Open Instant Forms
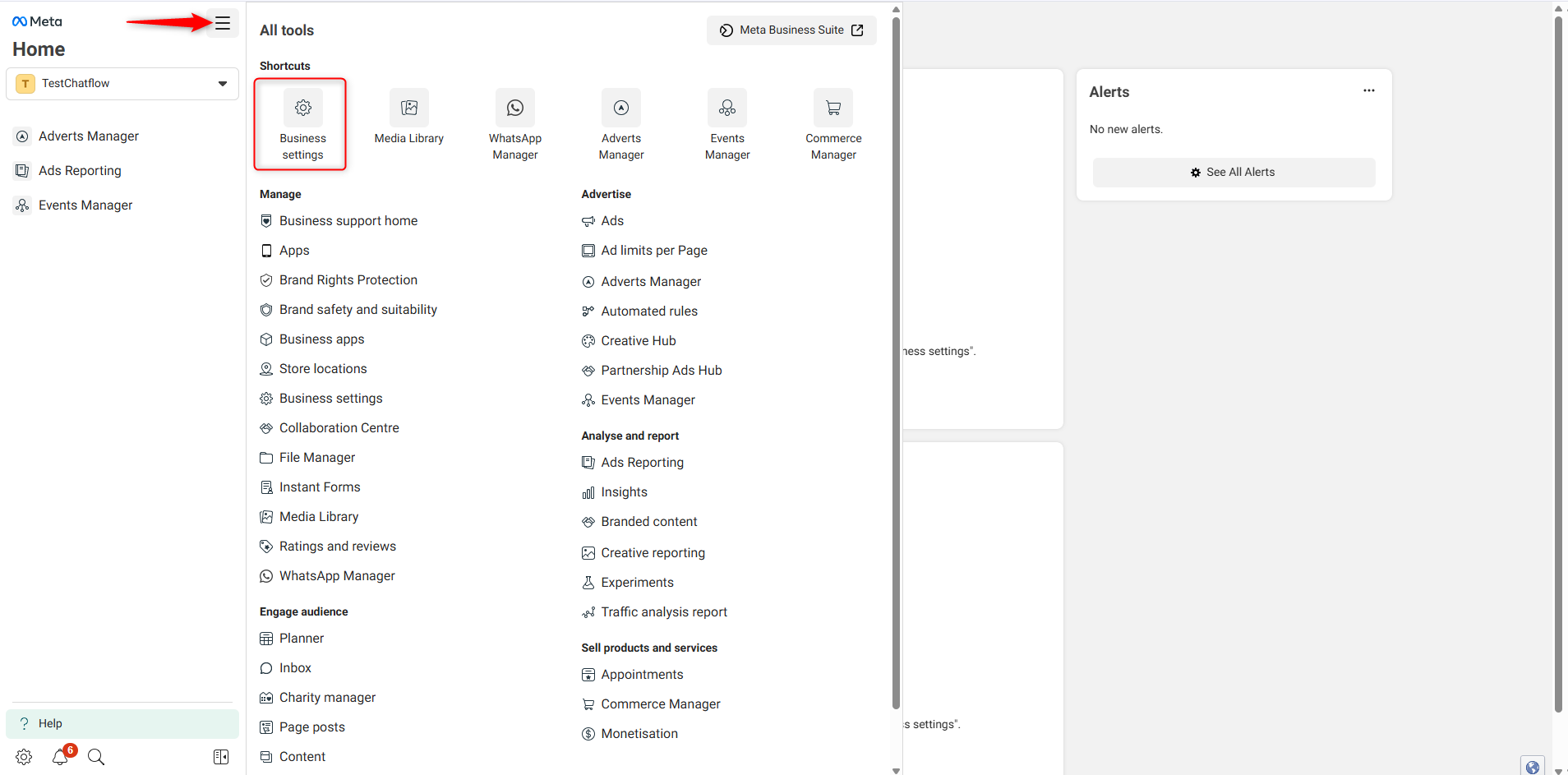 click(310, 487)
